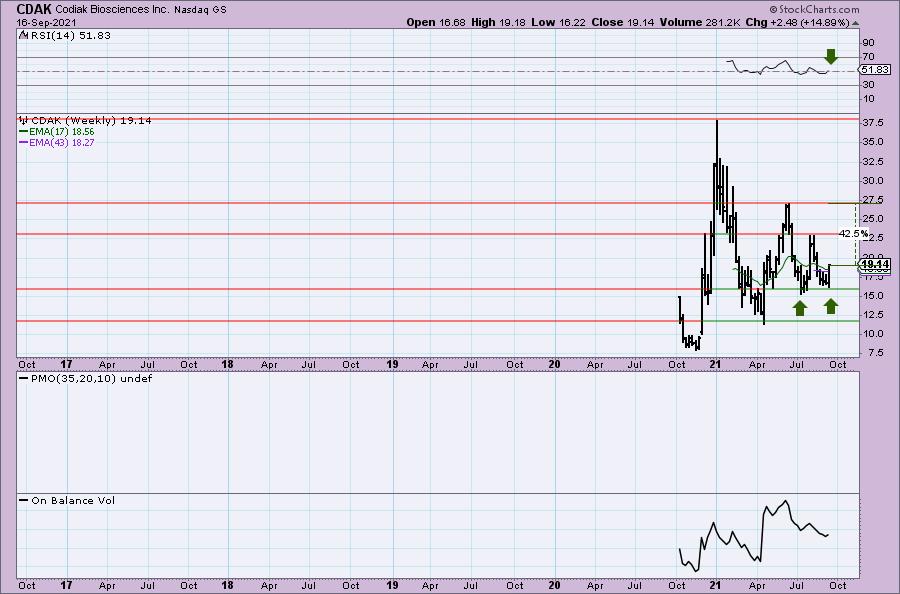Click the 90 level on the RSI axis
Image resolution: width=900 pixels, height=594 pixels.
[x=868, y=42]
